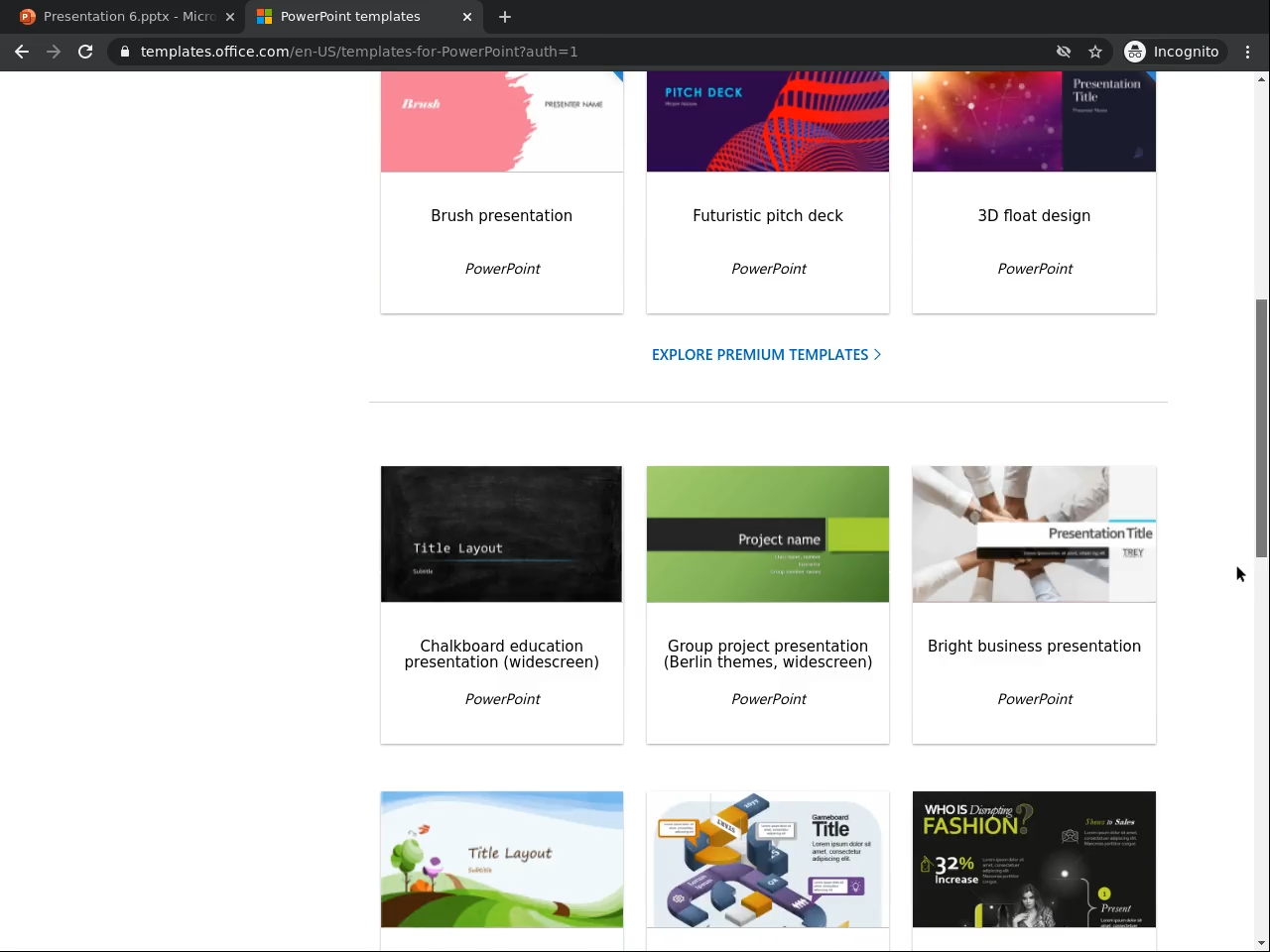Image resolution: width=1270 pixels, height=952 pixels.
Task: Click the PowerPoint label under Futuristic pitch deck
Action: [768, 269]
